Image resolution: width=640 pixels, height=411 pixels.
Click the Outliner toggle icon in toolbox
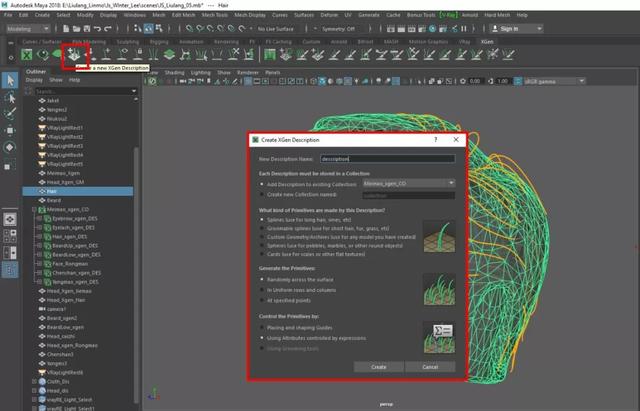[10, 270]
